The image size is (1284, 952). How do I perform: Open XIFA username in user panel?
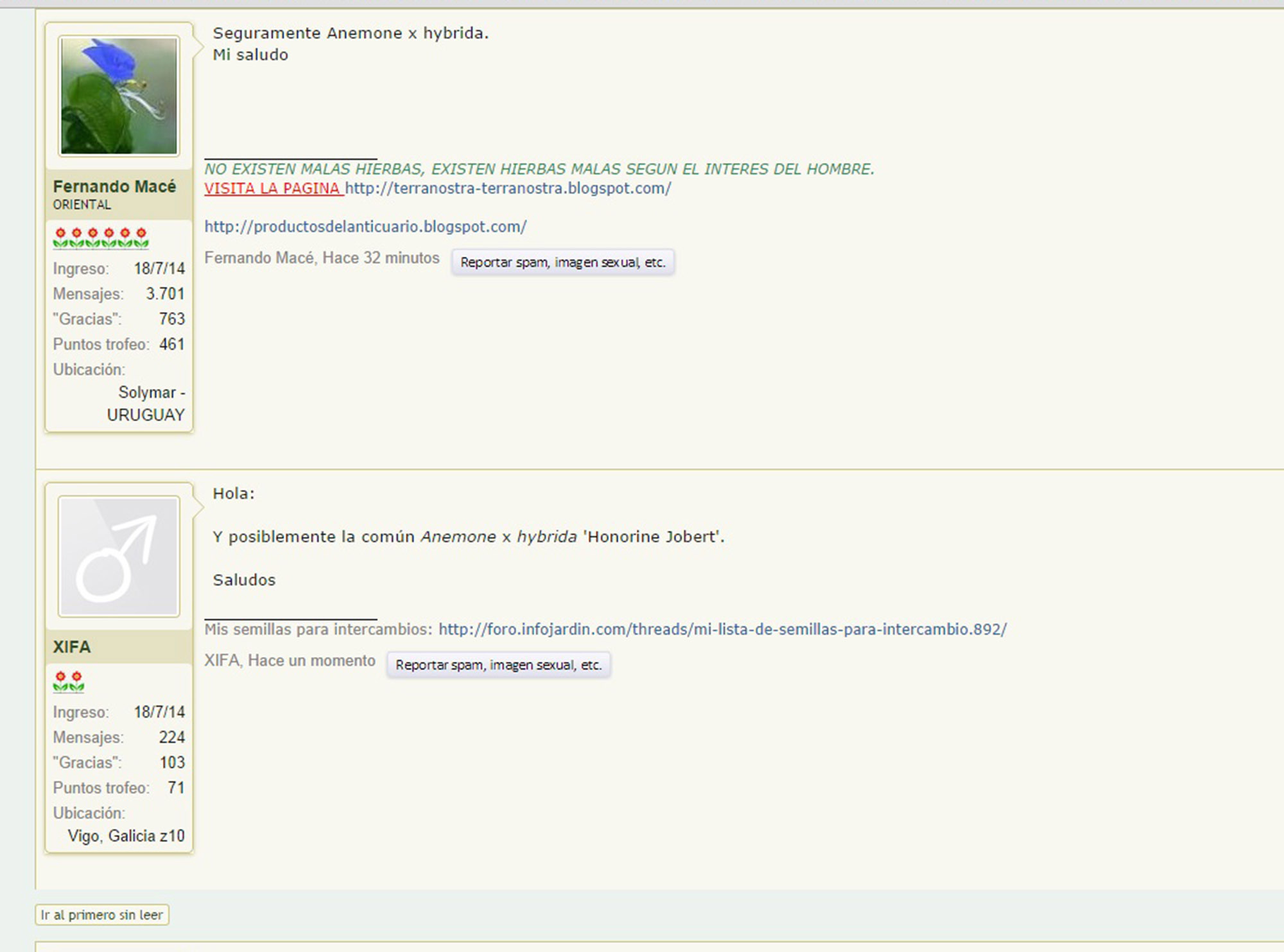coord(72,646)
